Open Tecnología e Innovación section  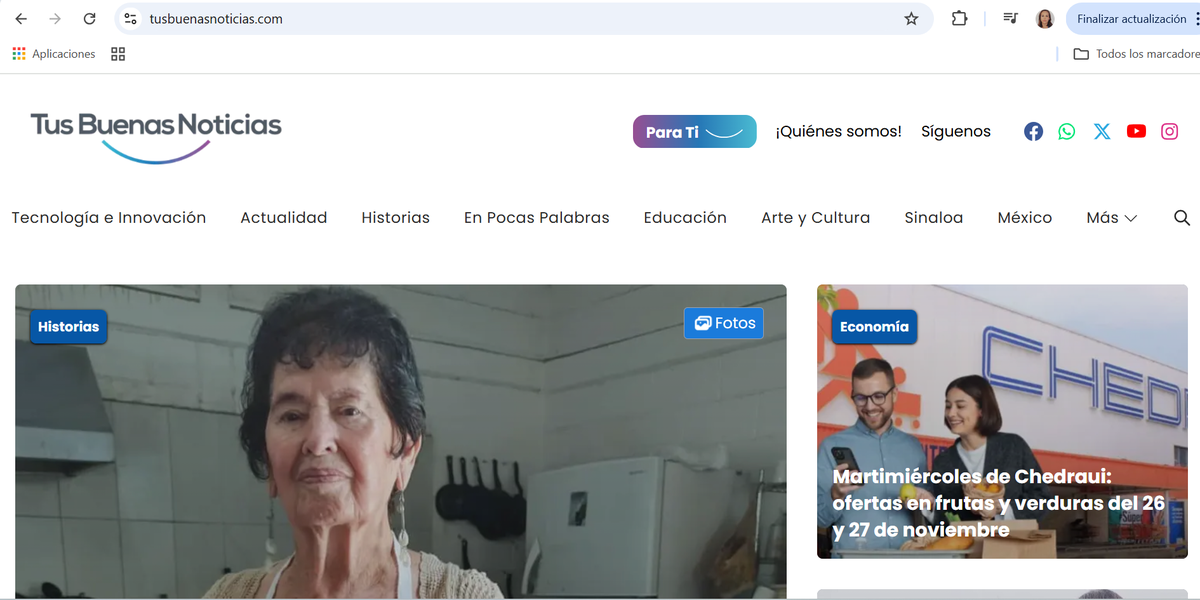point(109,218)
